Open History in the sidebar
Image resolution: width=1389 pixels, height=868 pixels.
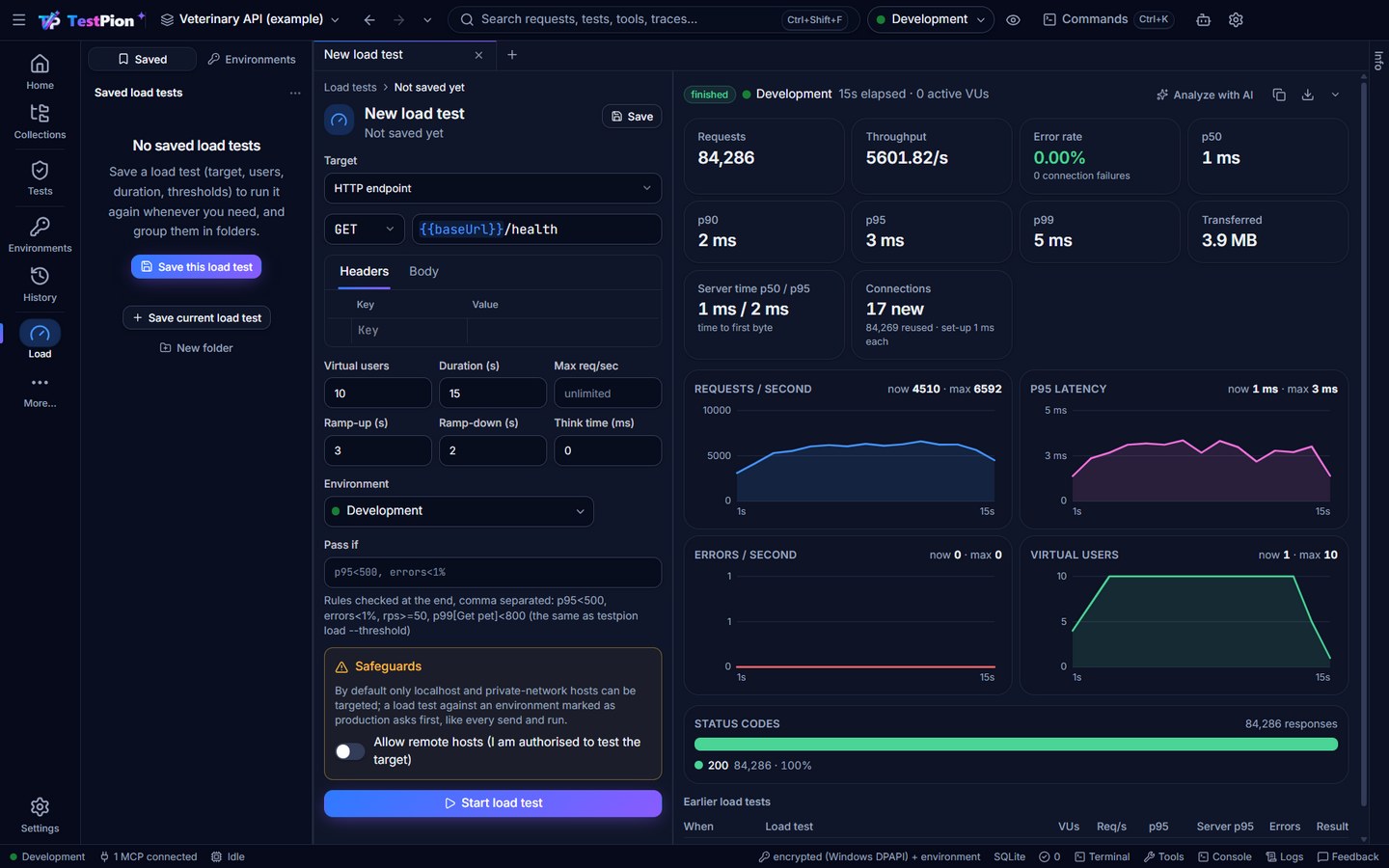pyautogui.click(x=40, y=284)
